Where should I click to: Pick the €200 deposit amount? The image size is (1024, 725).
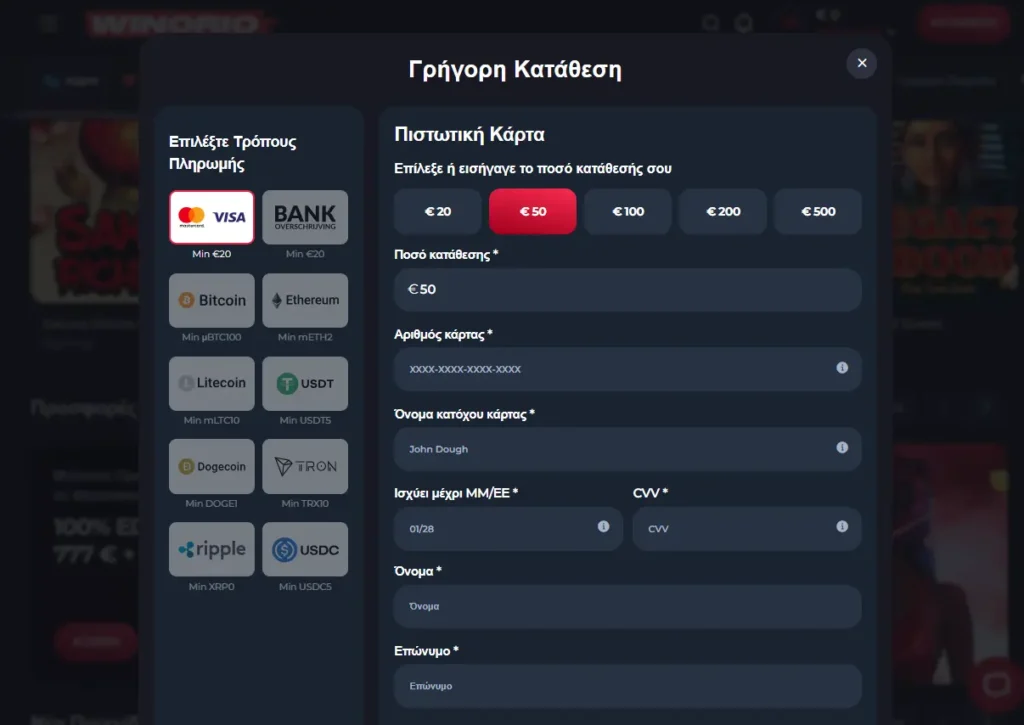723,211
